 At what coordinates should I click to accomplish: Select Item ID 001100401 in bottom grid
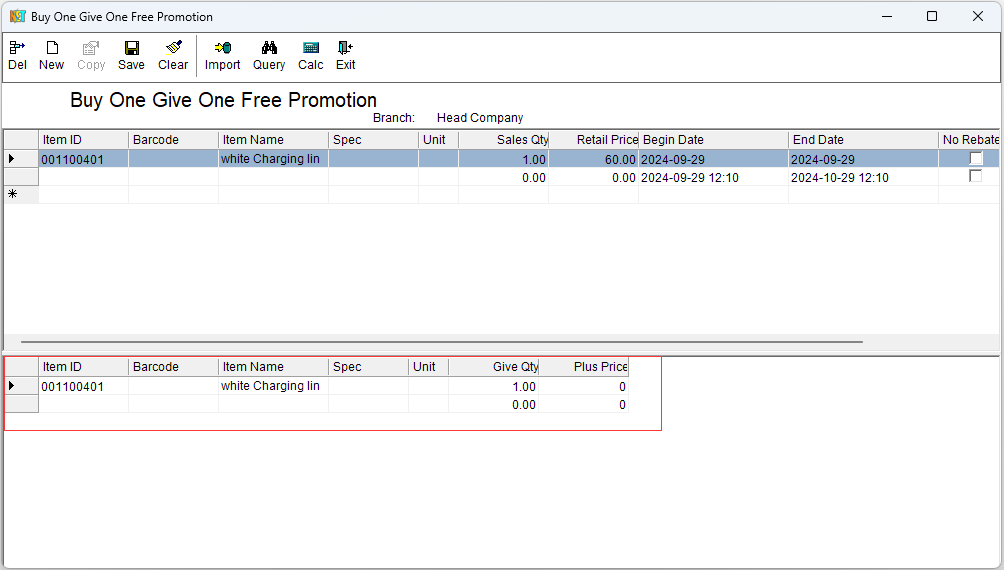coord(73,387)
